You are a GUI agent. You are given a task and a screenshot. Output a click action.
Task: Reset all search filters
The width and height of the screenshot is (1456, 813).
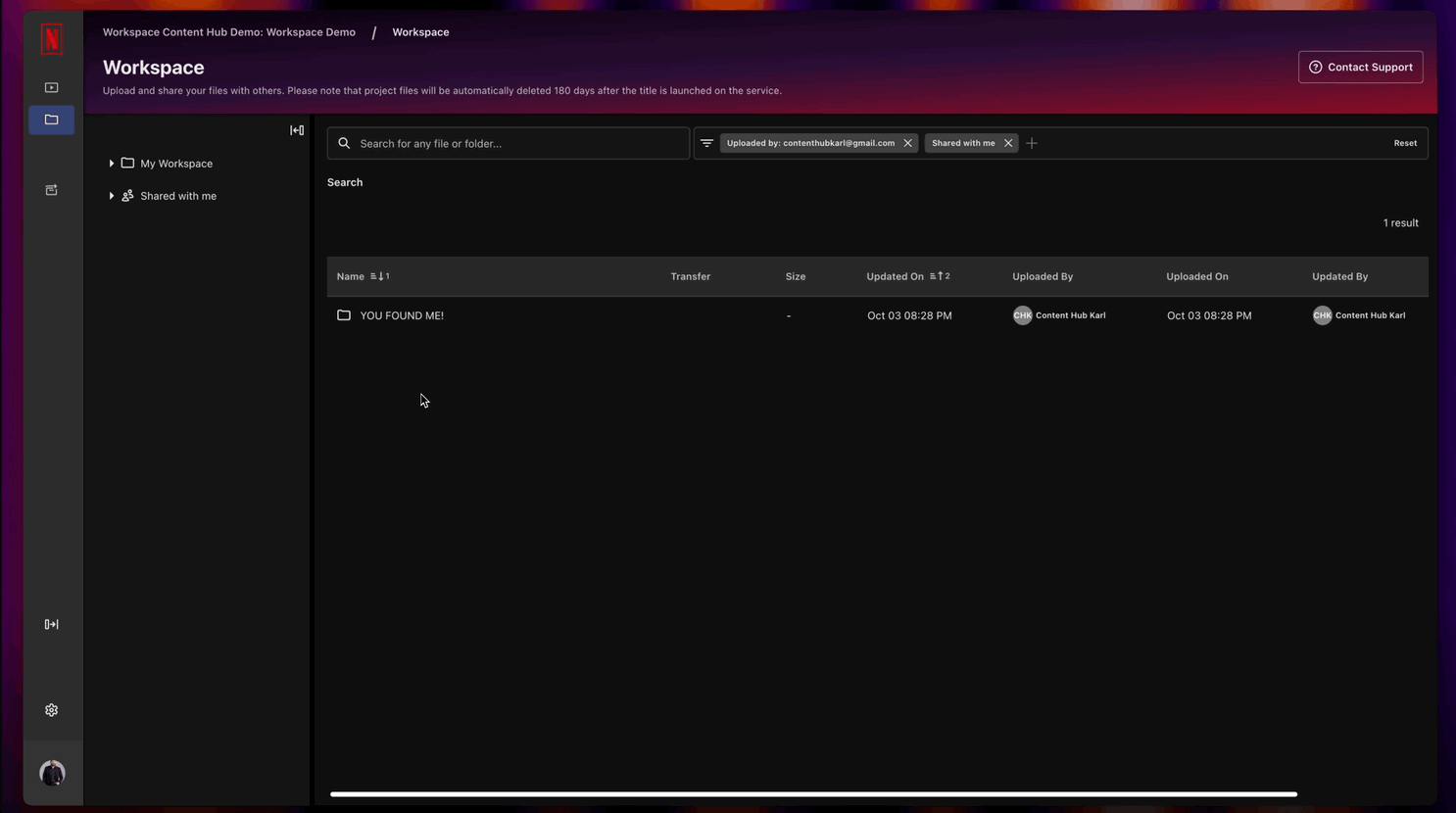pos(1405,143)
